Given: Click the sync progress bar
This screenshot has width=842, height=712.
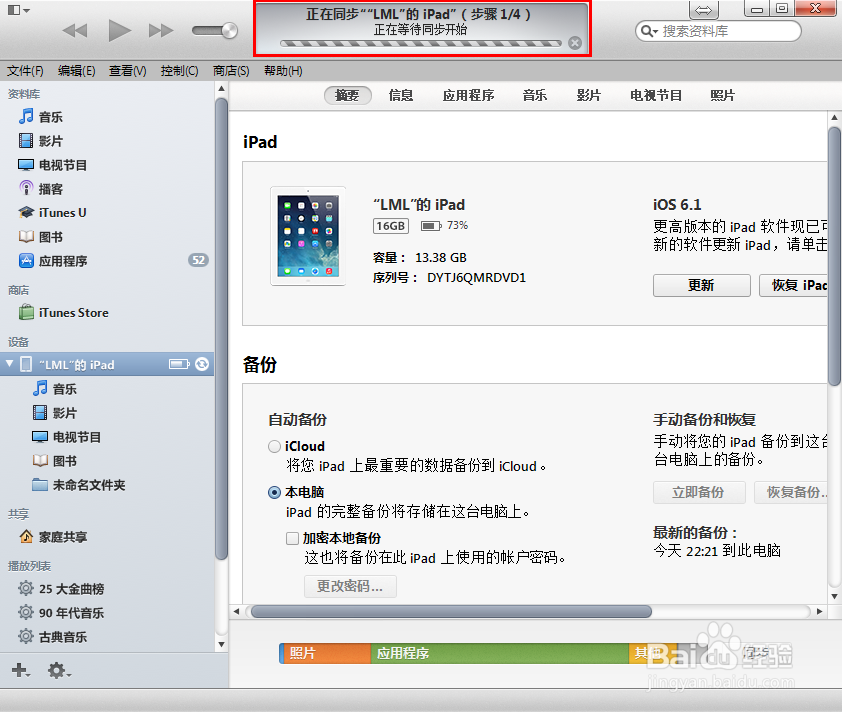Looking at the screenshot, I should point(420,43).
